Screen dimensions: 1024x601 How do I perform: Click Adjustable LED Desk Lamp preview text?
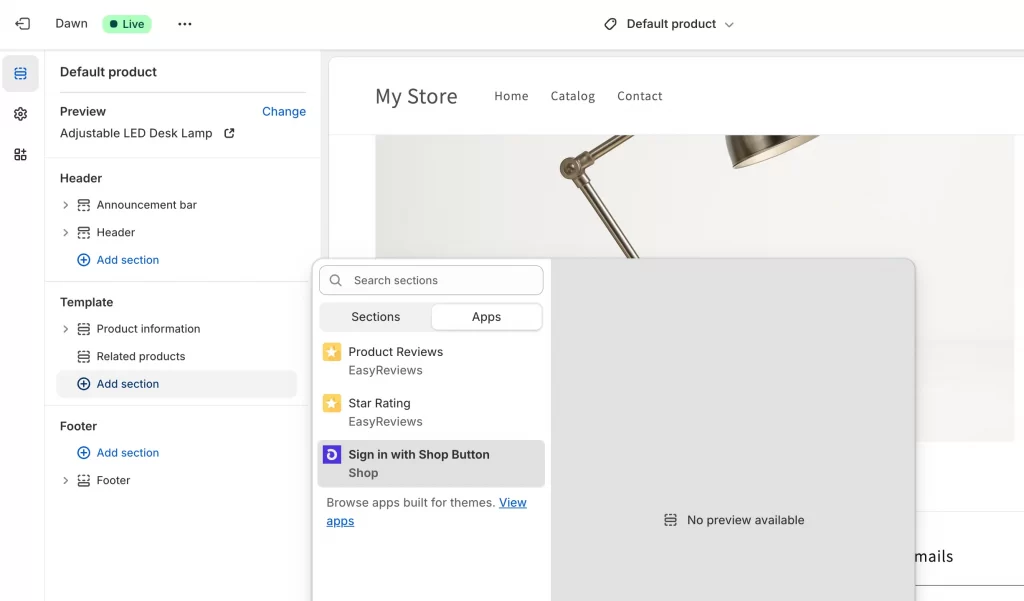(136, 133)
